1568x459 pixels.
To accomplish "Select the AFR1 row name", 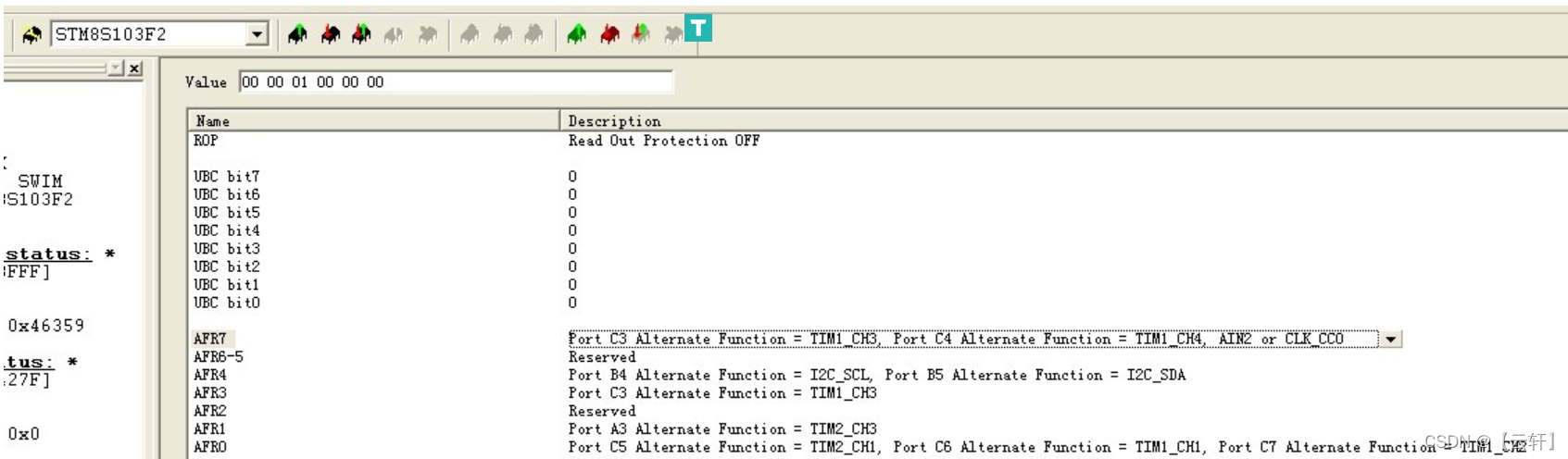I will tap(210, 429).
